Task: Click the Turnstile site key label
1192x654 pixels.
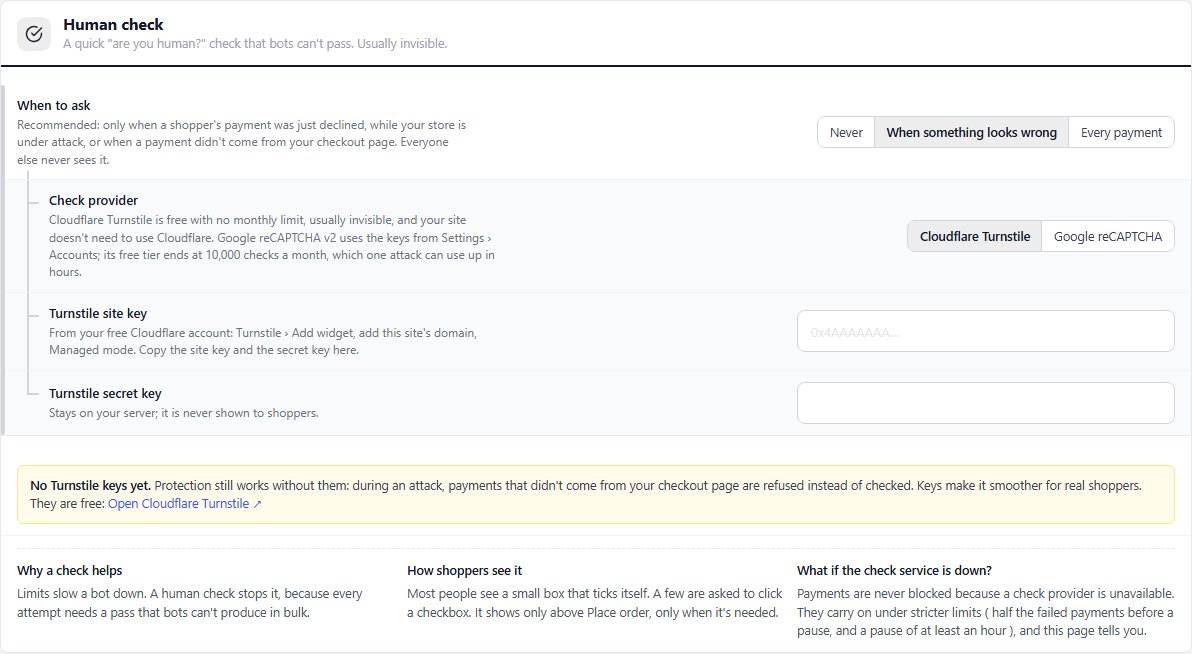Action: 98,313
